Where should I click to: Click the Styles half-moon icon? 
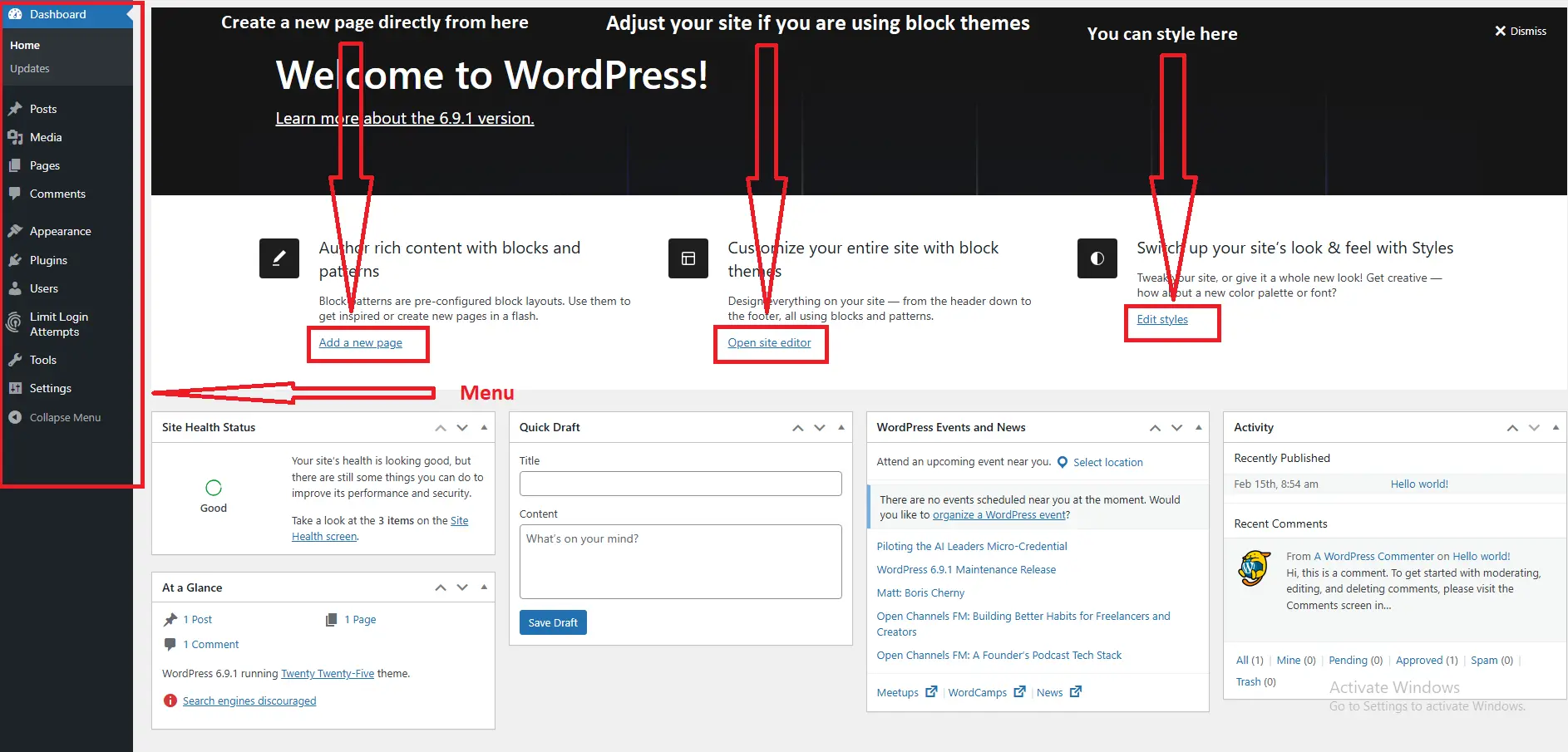tap(1097, 258)
